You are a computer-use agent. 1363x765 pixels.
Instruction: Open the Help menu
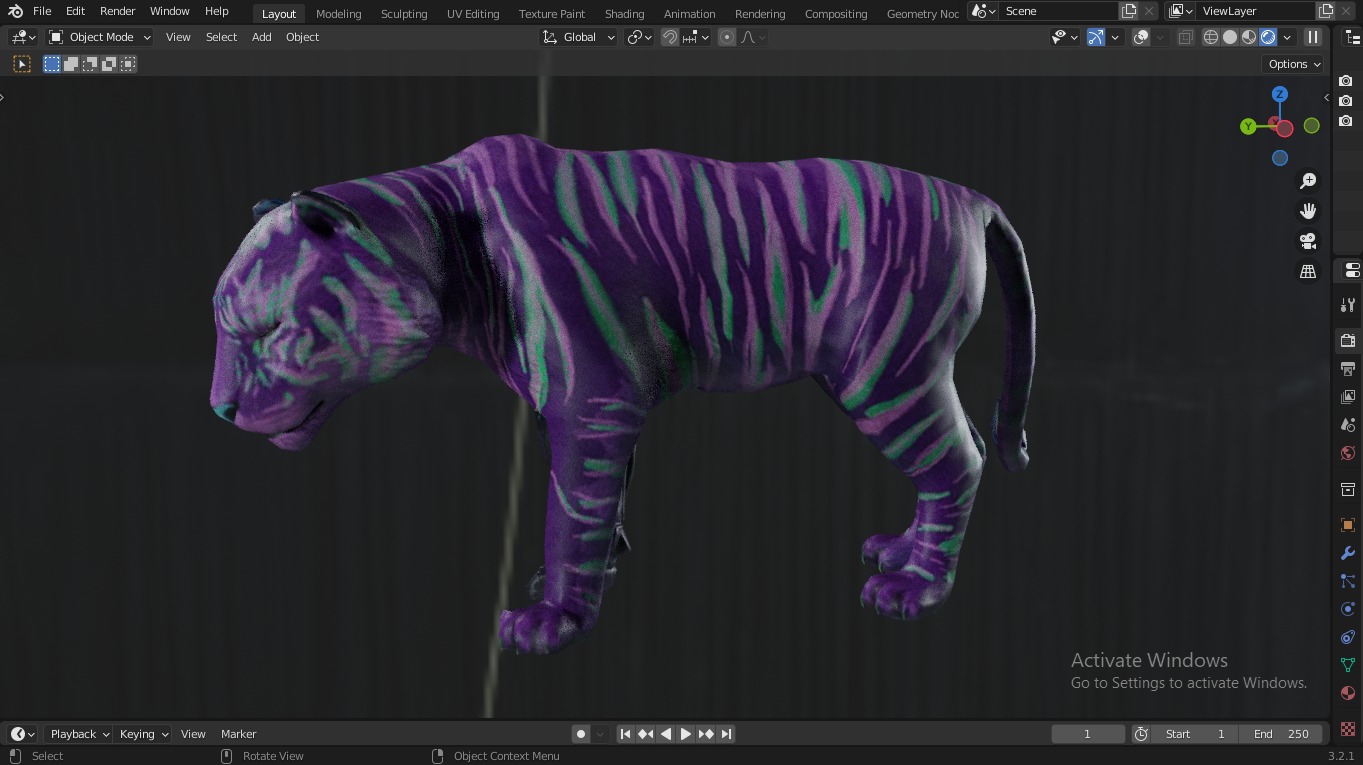(x=216, y=11)
